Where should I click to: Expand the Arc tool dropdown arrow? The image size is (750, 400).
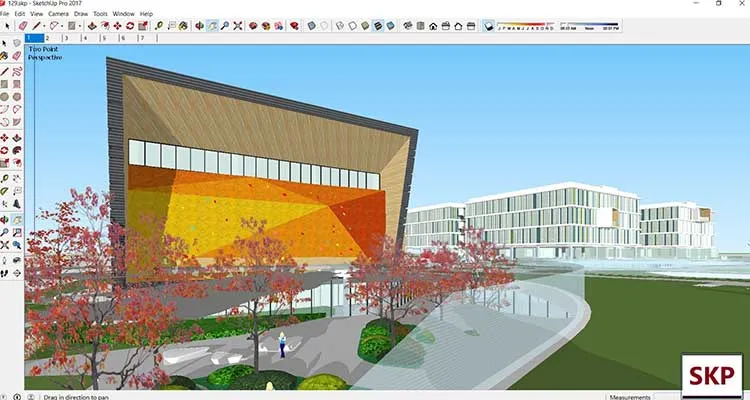pyautogui.click(x=62, y=26)
